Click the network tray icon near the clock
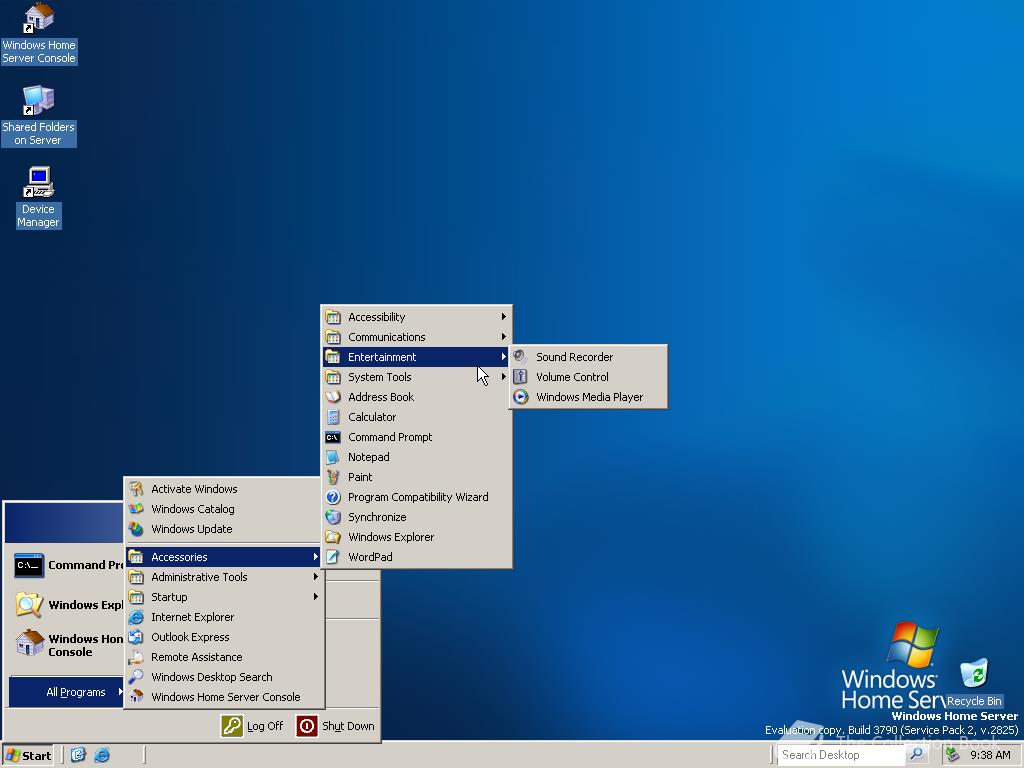Viewport: 1024px width, 768px height. (953, 755)
